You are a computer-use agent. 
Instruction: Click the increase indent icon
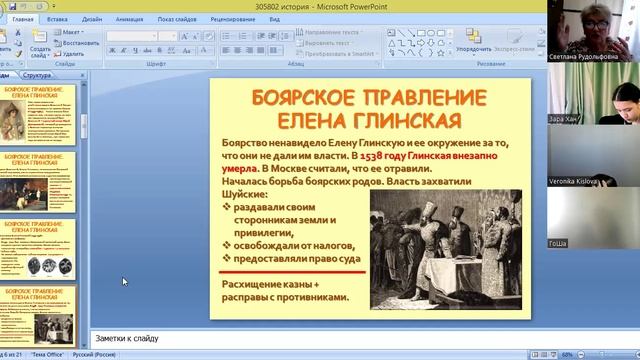[x=272, y=36]
